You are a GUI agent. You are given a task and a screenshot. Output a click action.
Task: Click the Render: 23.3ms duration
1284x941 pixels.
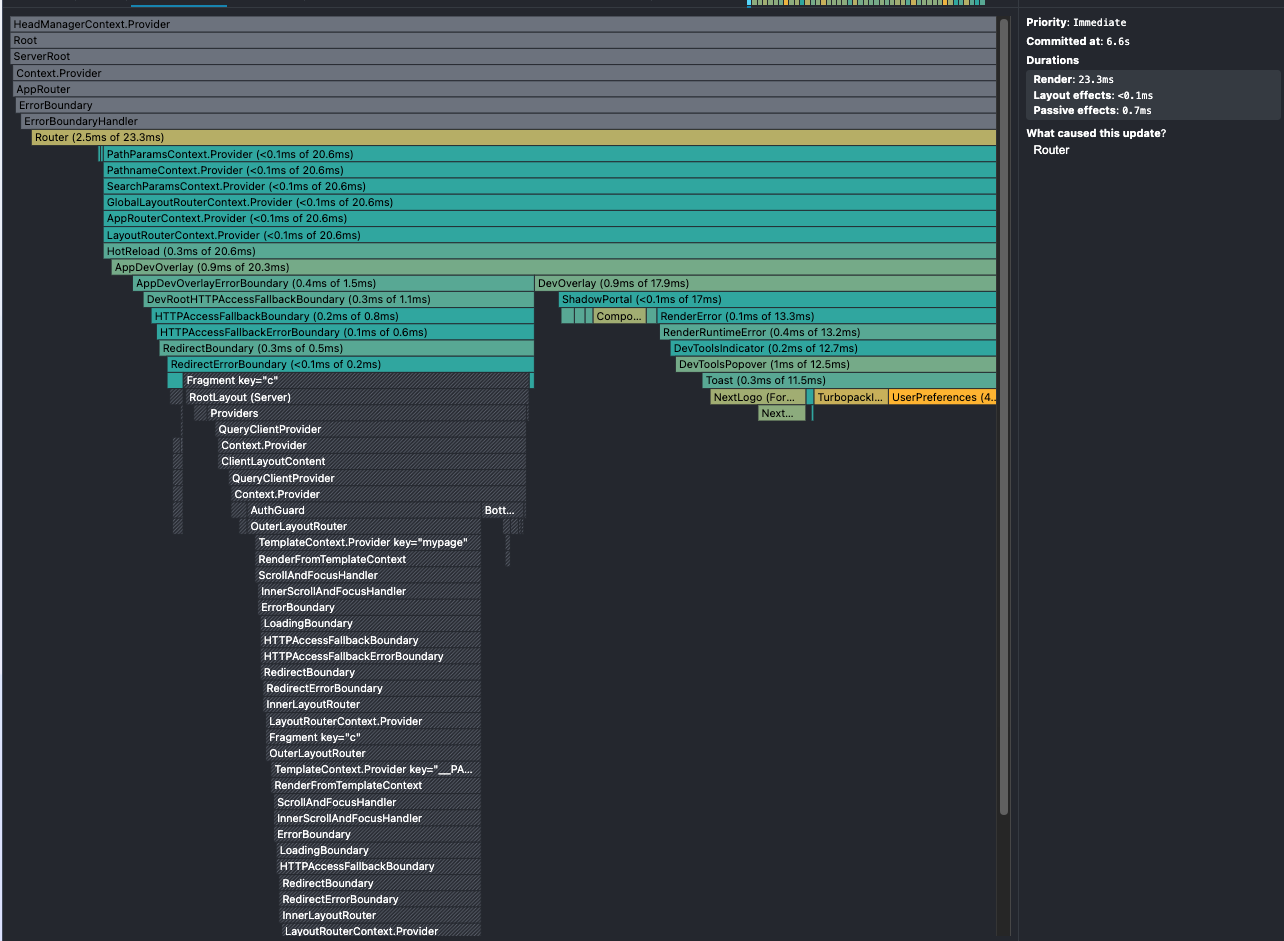click(1074, 79)
